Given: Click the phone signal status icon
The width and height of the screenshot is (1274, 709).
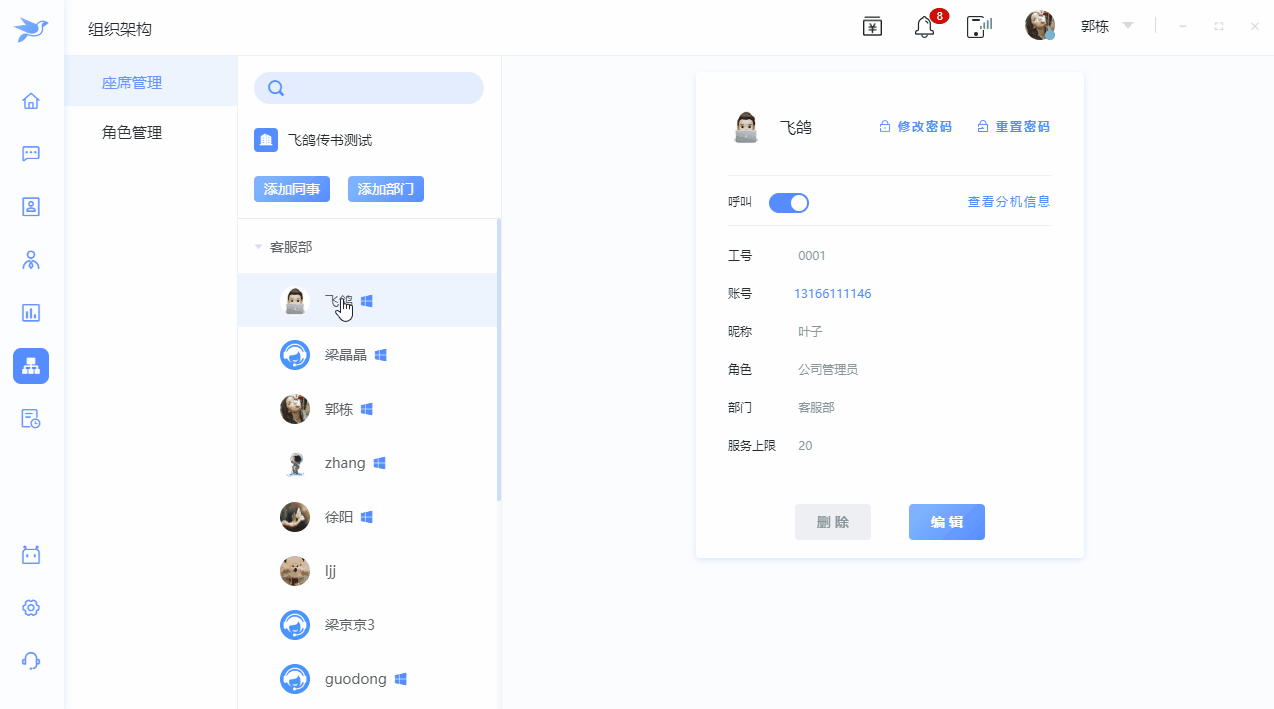Looking at the screenshot, I should pyautogui.click(x=978, y=27).
